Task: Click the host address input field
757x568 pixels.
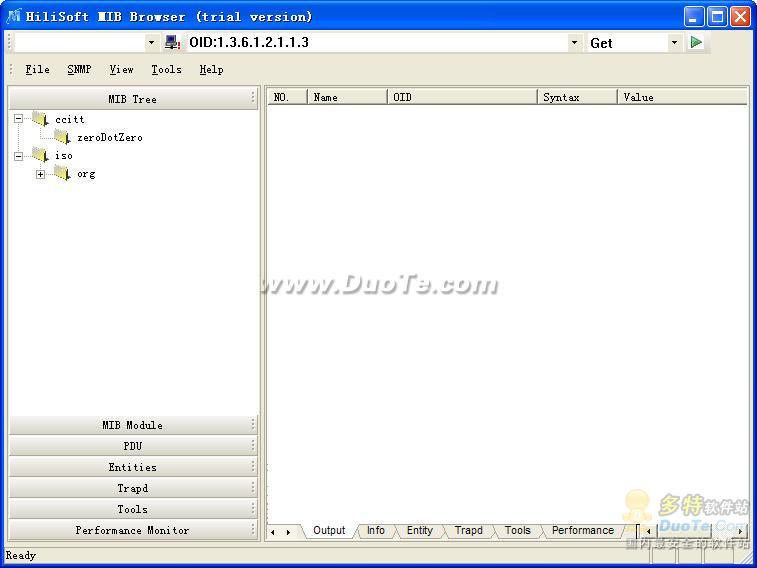Action: (80, 42)
